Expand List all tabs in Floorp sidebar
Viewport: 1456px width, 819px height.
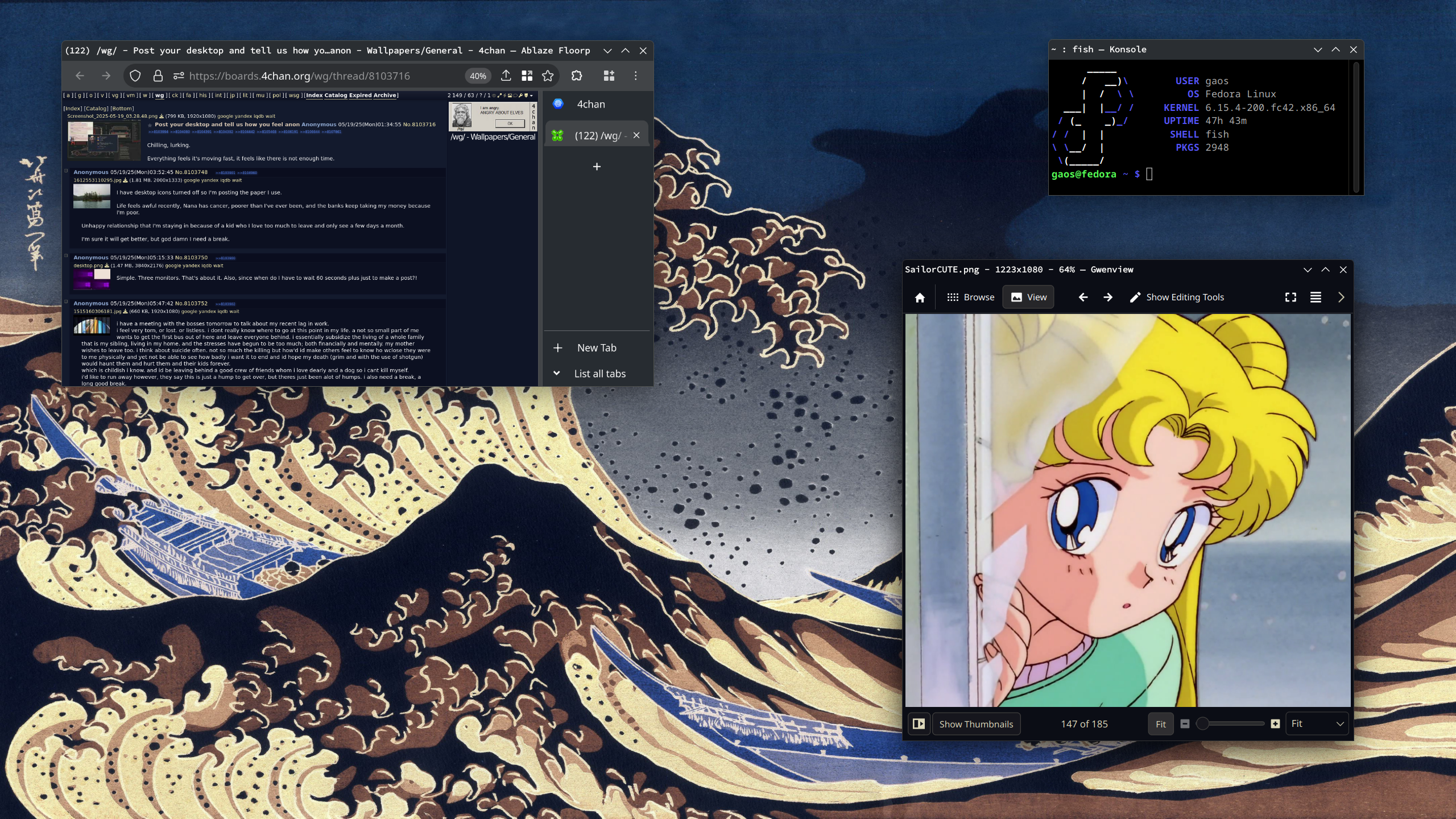click(x=597, y=374)
